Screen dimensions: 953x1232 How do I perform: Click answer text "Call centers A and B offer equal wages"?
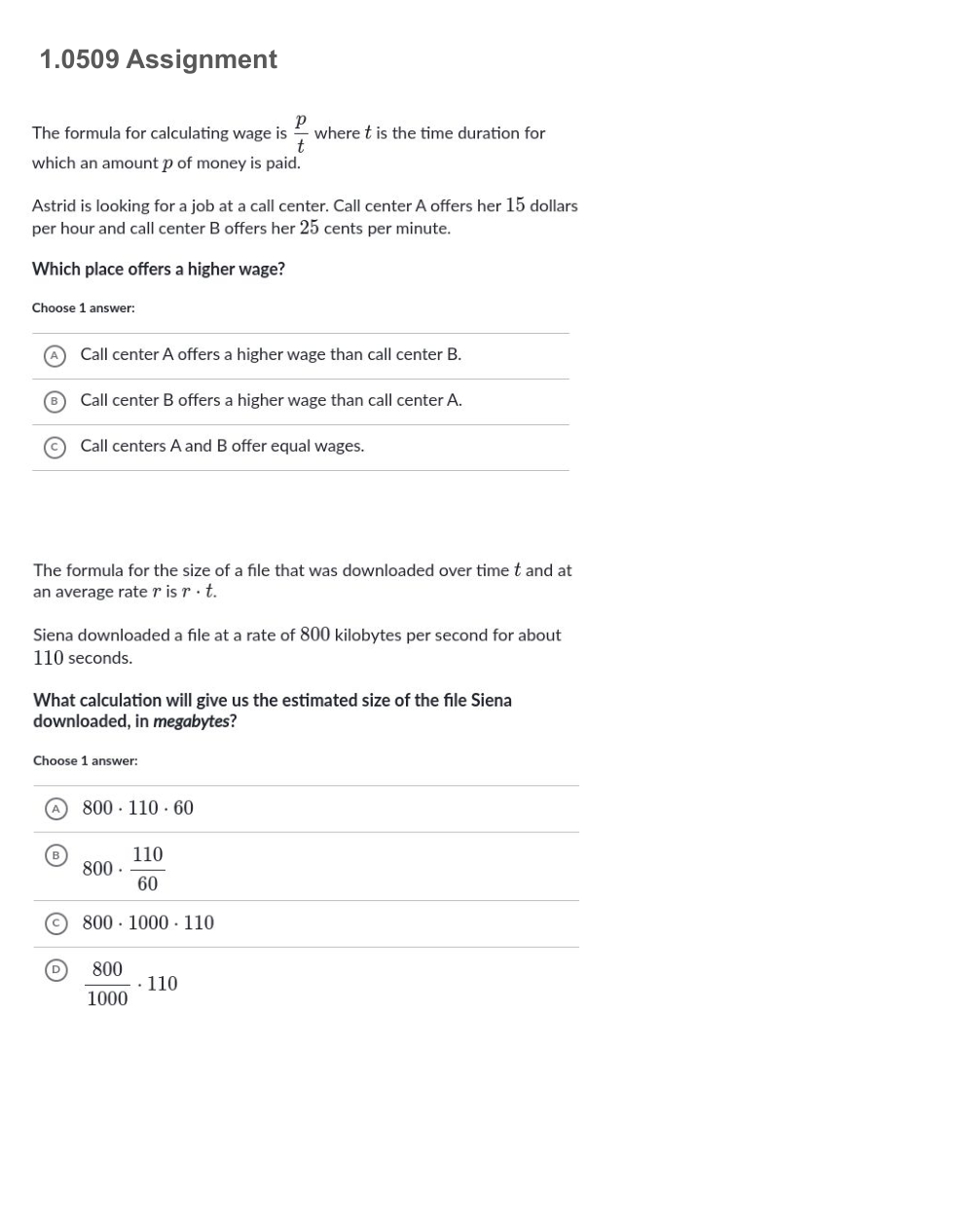coord(222,447)
